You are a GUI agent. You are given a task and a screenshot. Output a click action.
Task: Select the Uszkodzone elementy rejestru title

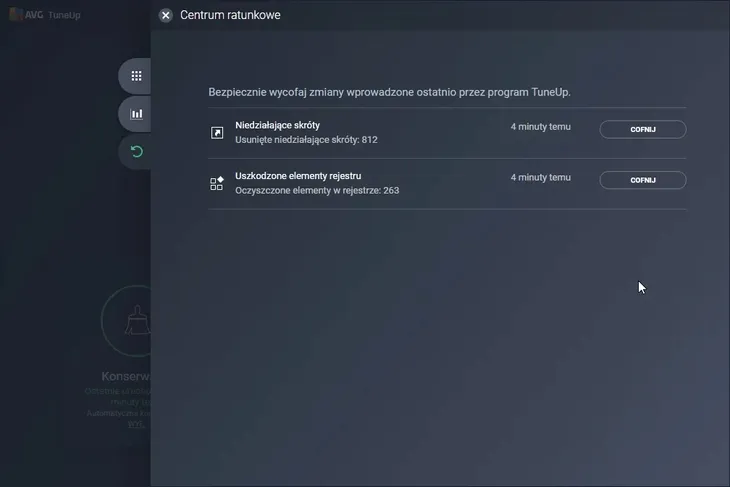coord(298,176)
